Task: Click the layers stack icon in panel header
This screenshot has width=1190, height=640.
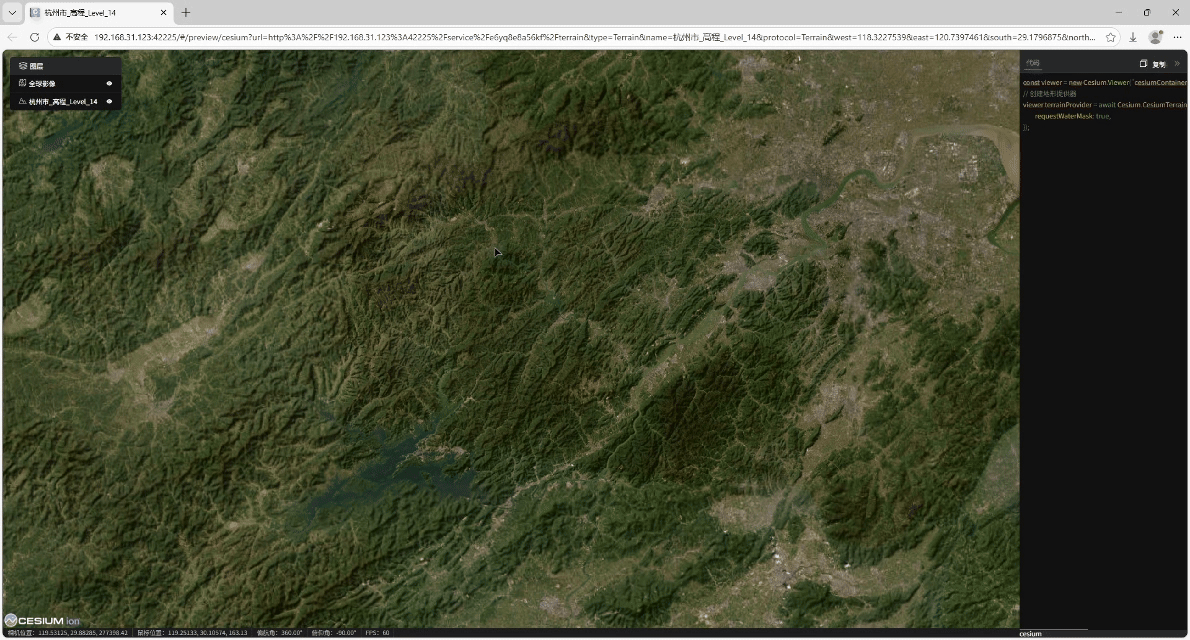Action: tap(22, 65)
